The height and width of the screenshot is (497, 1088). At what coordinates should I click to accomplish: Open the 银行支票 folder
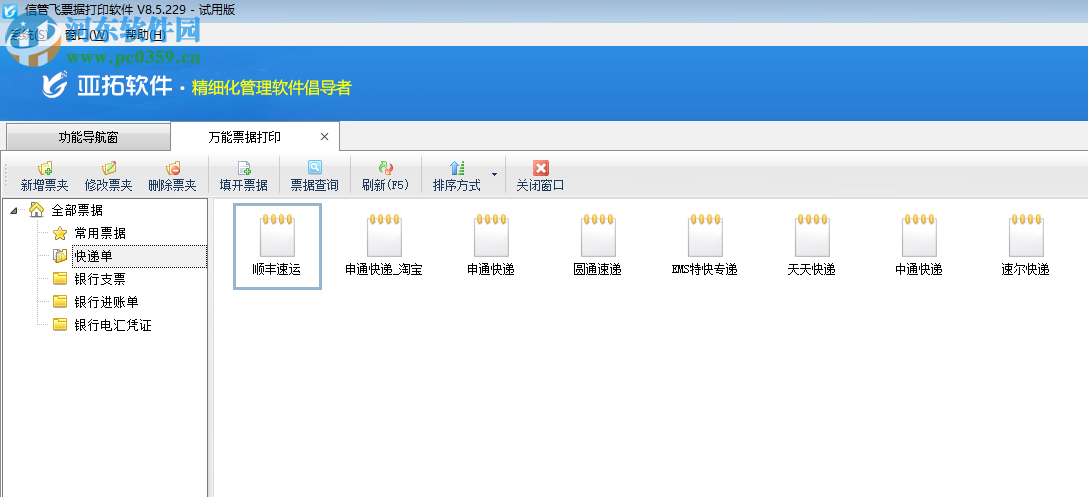(x=100, y=279)
